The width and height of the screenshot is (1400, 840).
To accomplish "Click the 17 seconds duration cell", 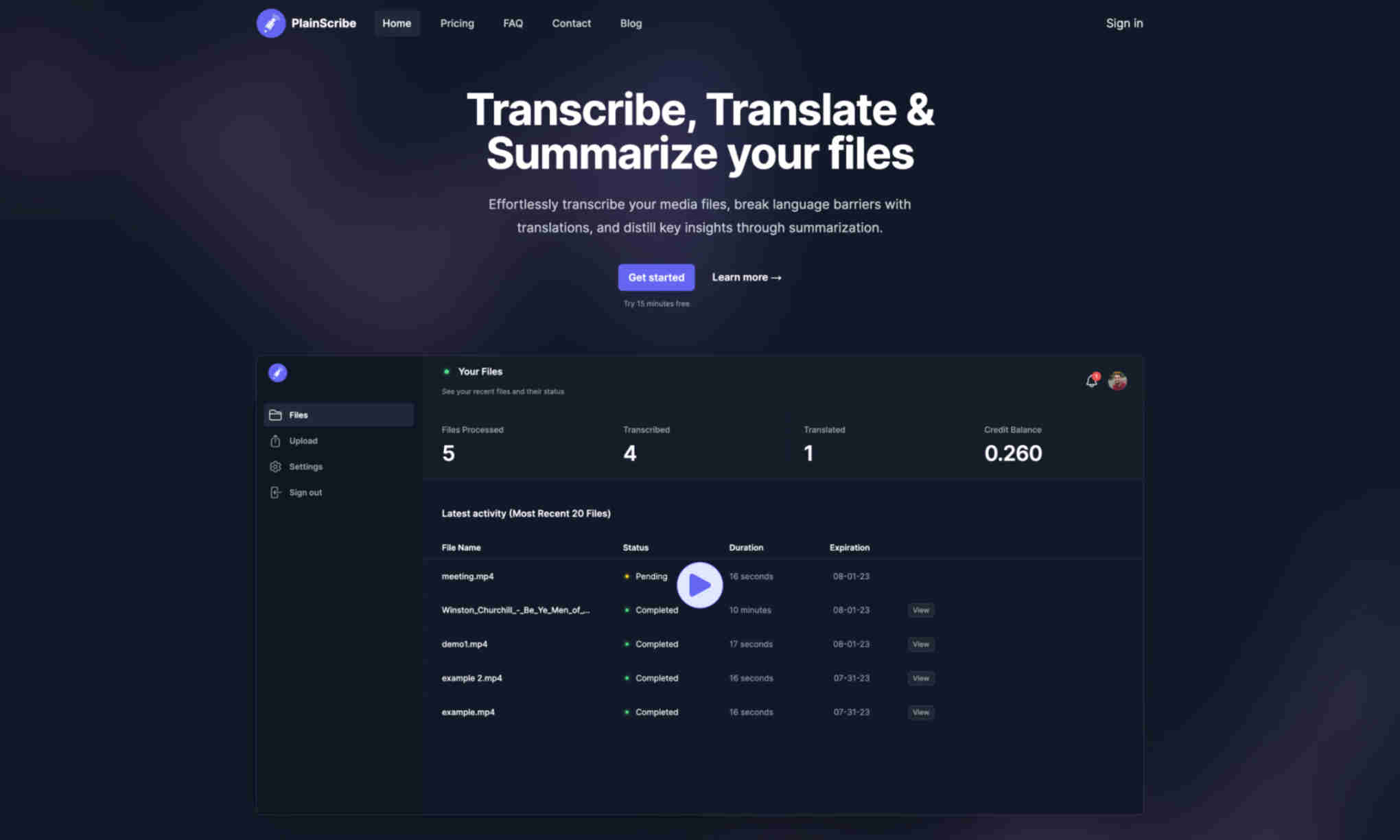I will pyautogui.click(x=751, y=644).
